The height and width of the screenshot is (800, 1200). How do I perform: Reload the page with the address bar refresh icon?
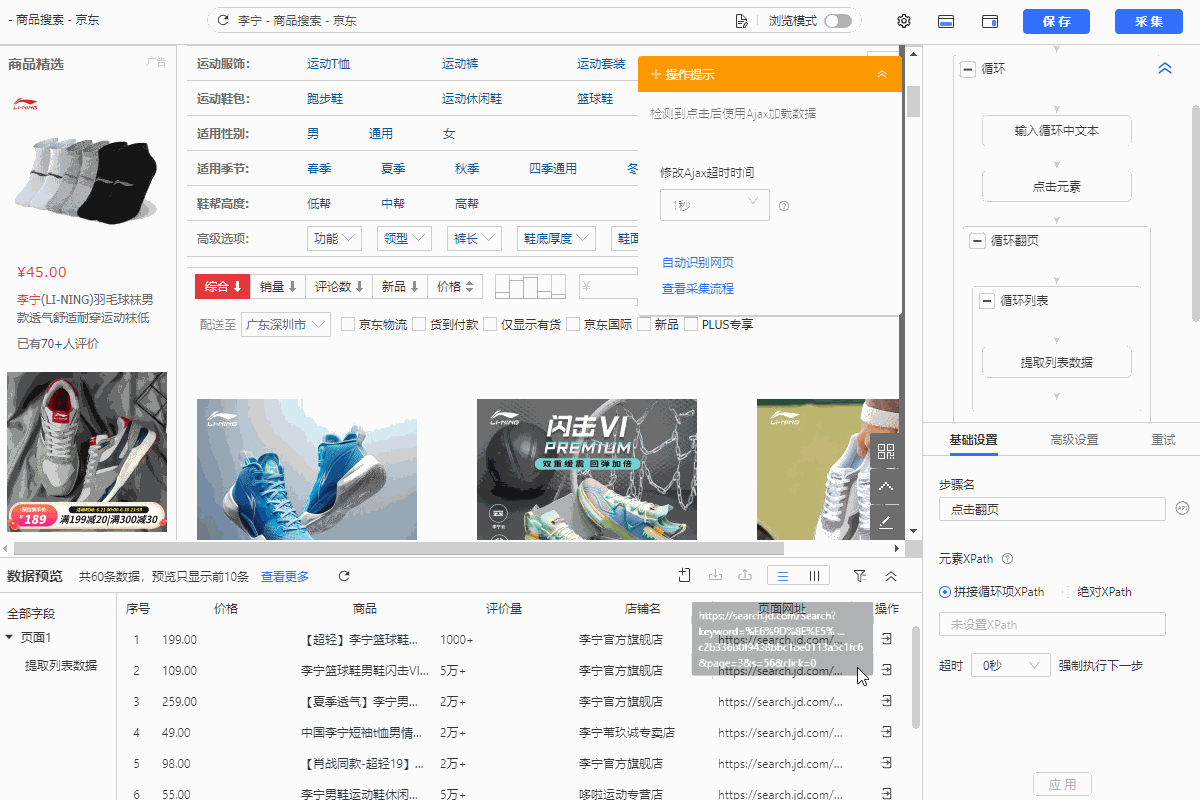(x=221, y=21)
